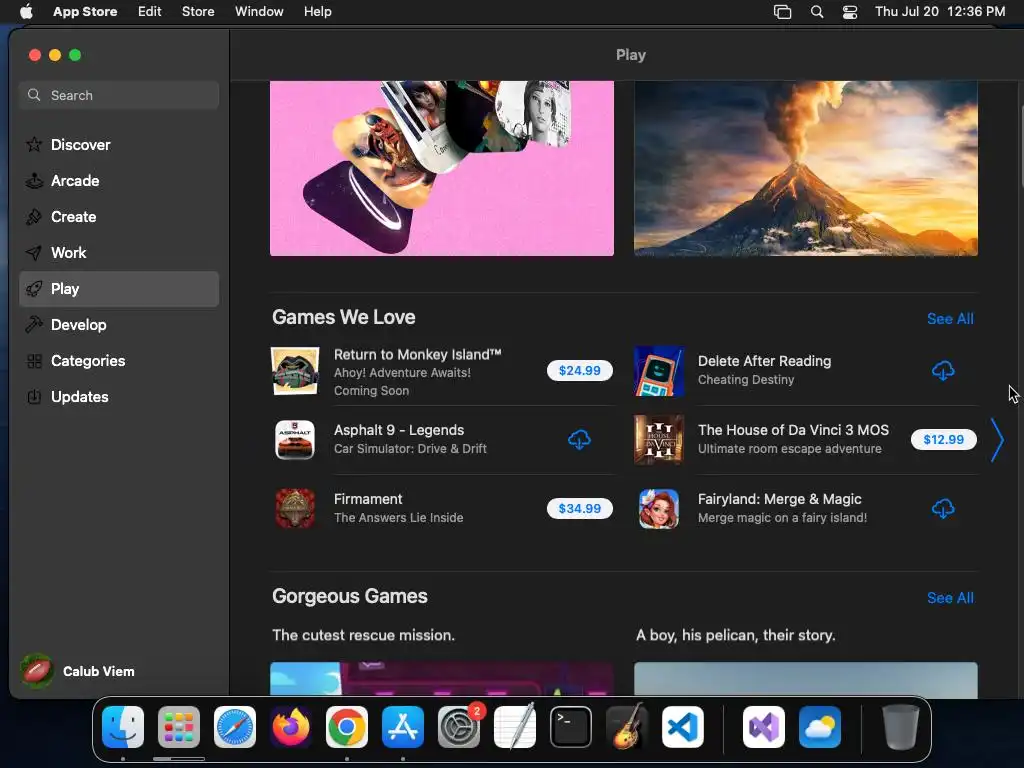The width and height of the screenshot is (1024, 768).
Task: Open Finder from the Dock
Action: coord(123,727)
